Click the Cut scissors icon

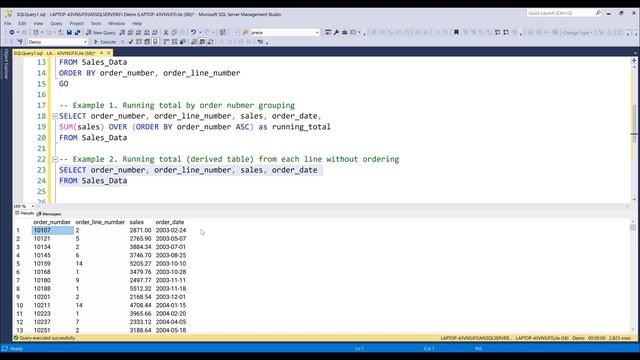pos(166,32)
